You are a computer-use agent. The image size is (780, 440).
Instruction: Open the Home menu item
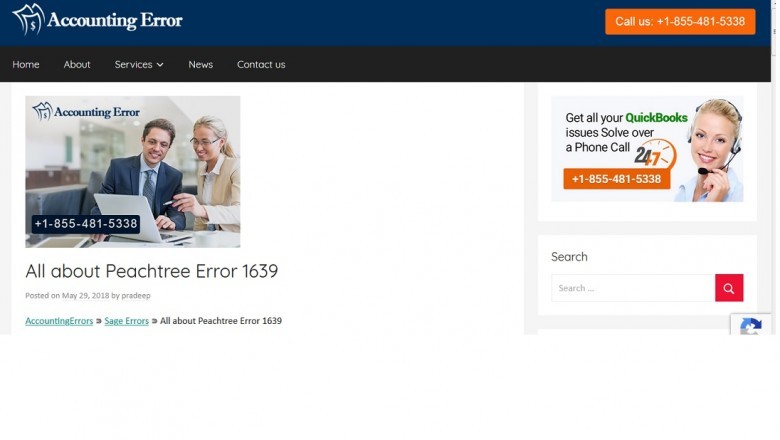(26, 65)
